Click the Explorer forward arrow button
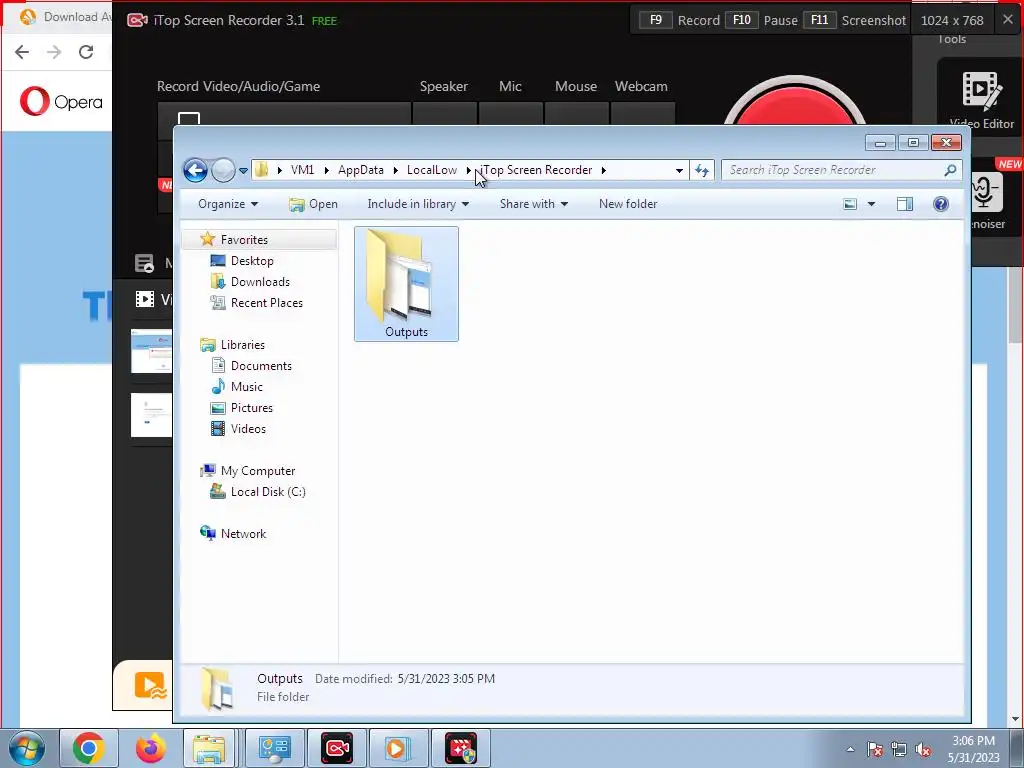1024x768 pixels. [x=223, y=170]
